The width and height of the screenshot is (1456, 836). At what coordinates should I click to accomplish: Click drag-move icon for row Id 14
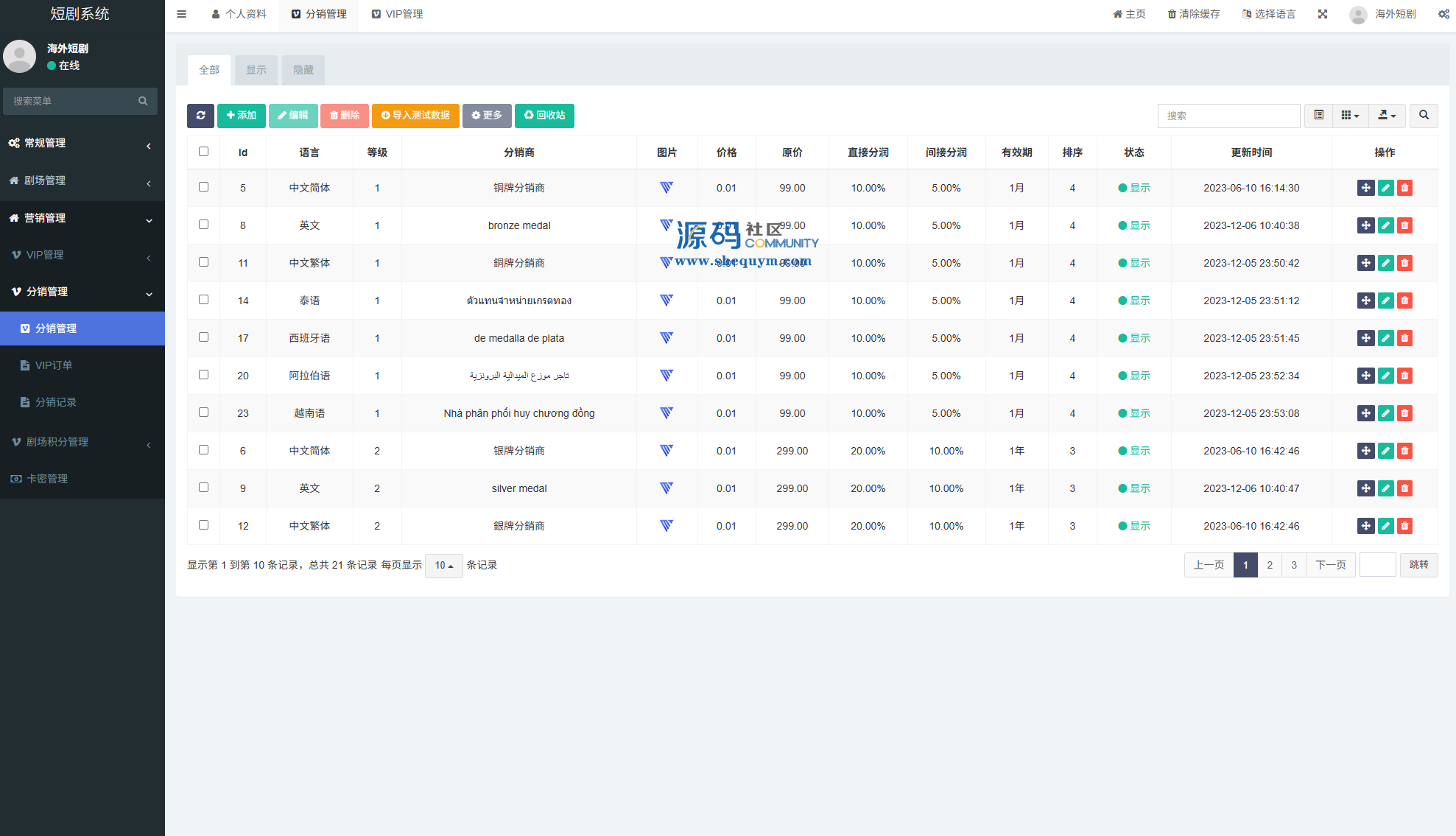pos(1365,301)
